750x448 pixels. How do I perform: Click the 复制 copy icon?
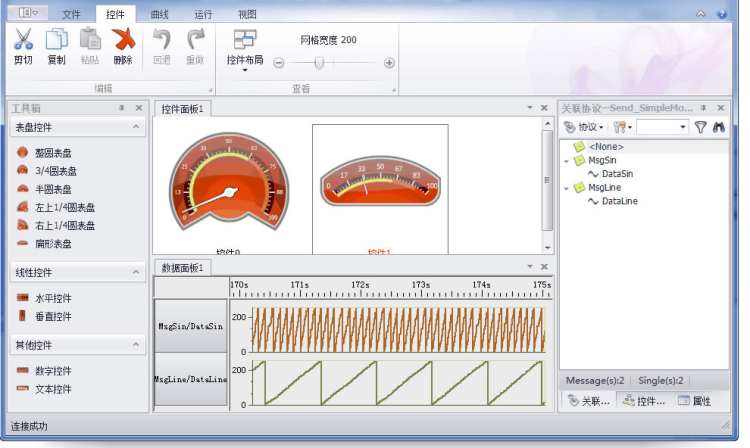pos(56,39)
